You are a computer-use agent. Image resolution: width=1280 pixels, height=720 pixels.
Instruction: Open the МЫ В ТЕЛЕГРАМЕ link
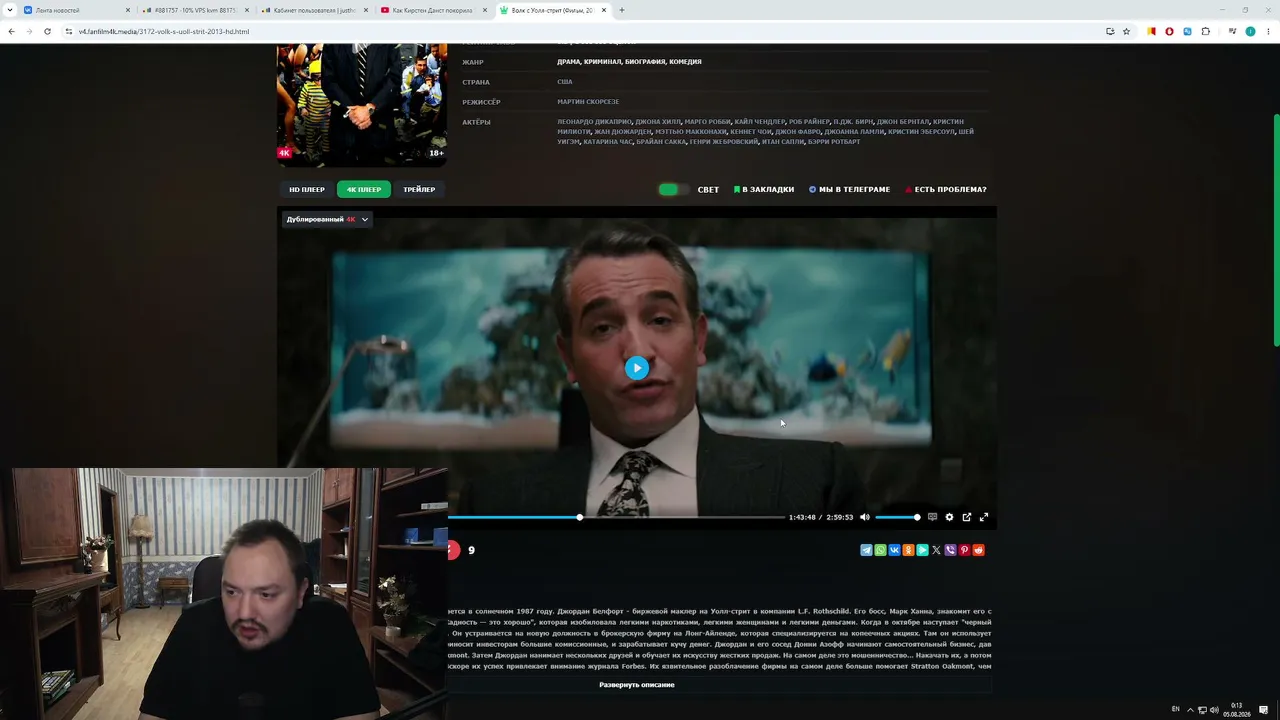click(849, 189)
